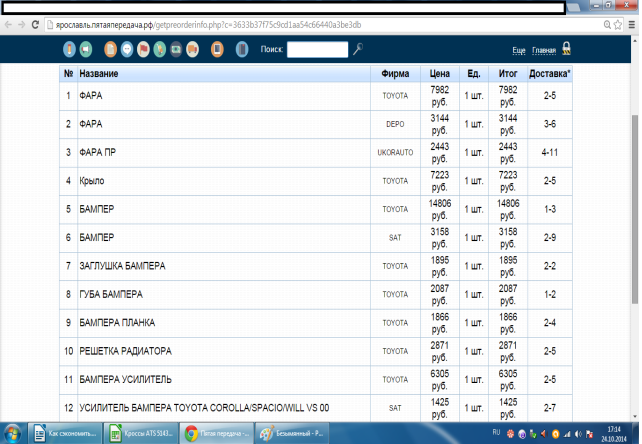Viewport: 642px width, 444px height.
Task: Click the 'DEPO' firm cell
Action: (x=395, y=124)
